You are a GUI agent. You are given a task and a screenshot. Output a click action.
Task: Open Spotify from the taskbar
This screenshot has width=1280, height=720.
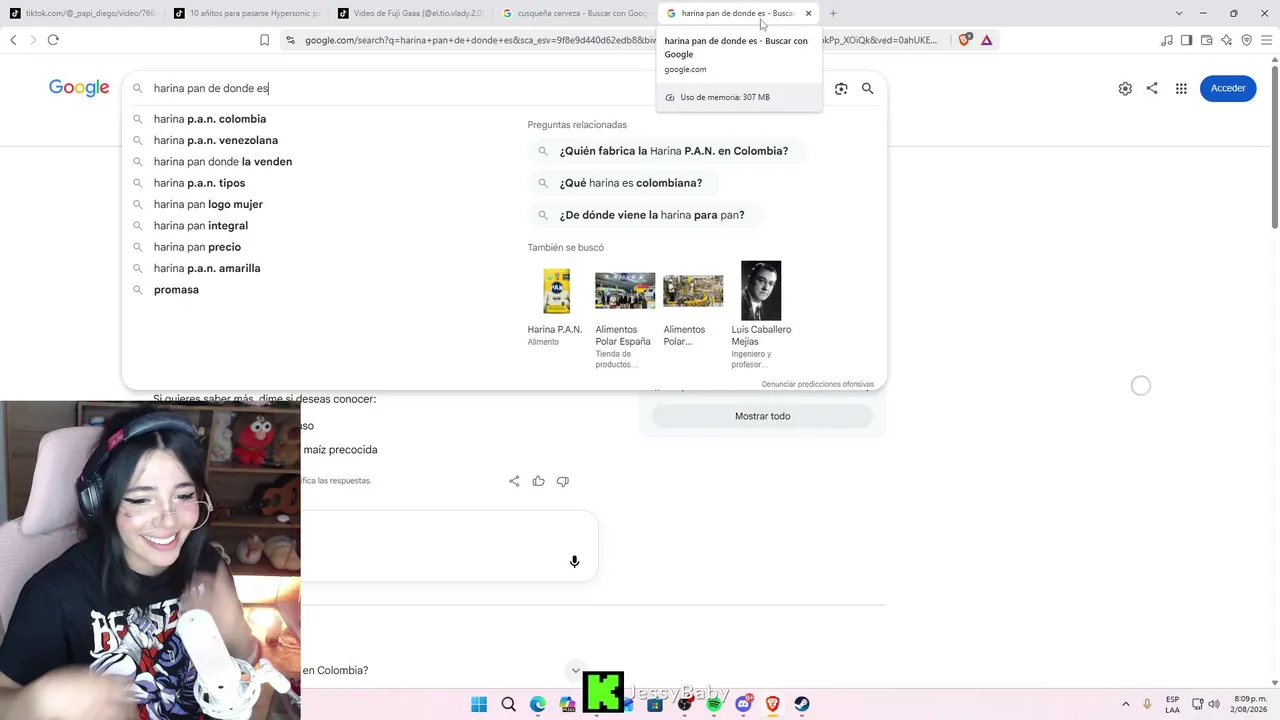tap(714, 704)
